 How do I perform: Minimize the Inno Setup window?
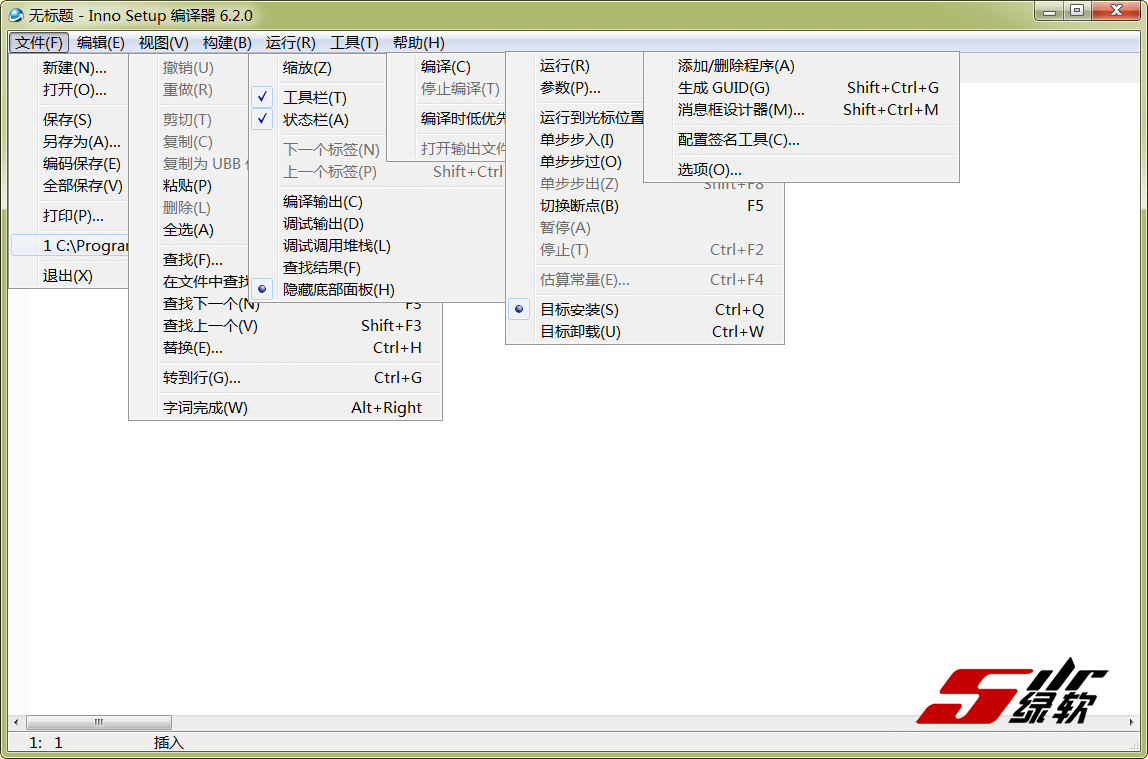[1049, 11]
